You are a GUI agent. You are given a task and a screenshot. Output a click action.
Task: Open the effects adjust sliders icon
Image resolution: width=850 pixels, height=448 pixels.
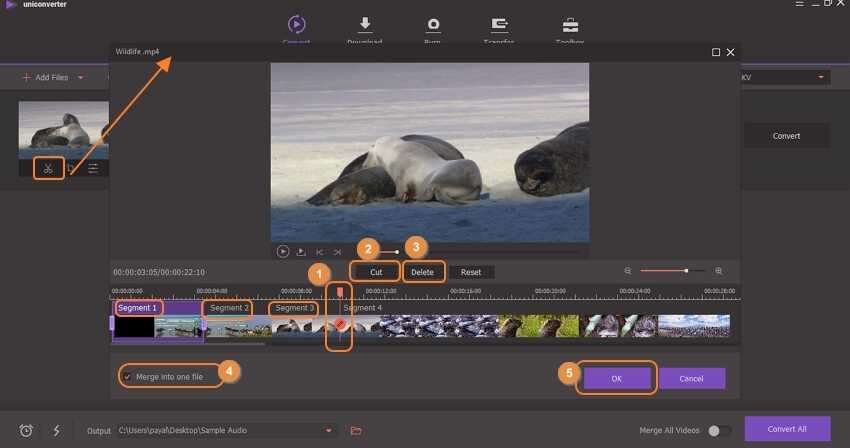coord(93,168)
